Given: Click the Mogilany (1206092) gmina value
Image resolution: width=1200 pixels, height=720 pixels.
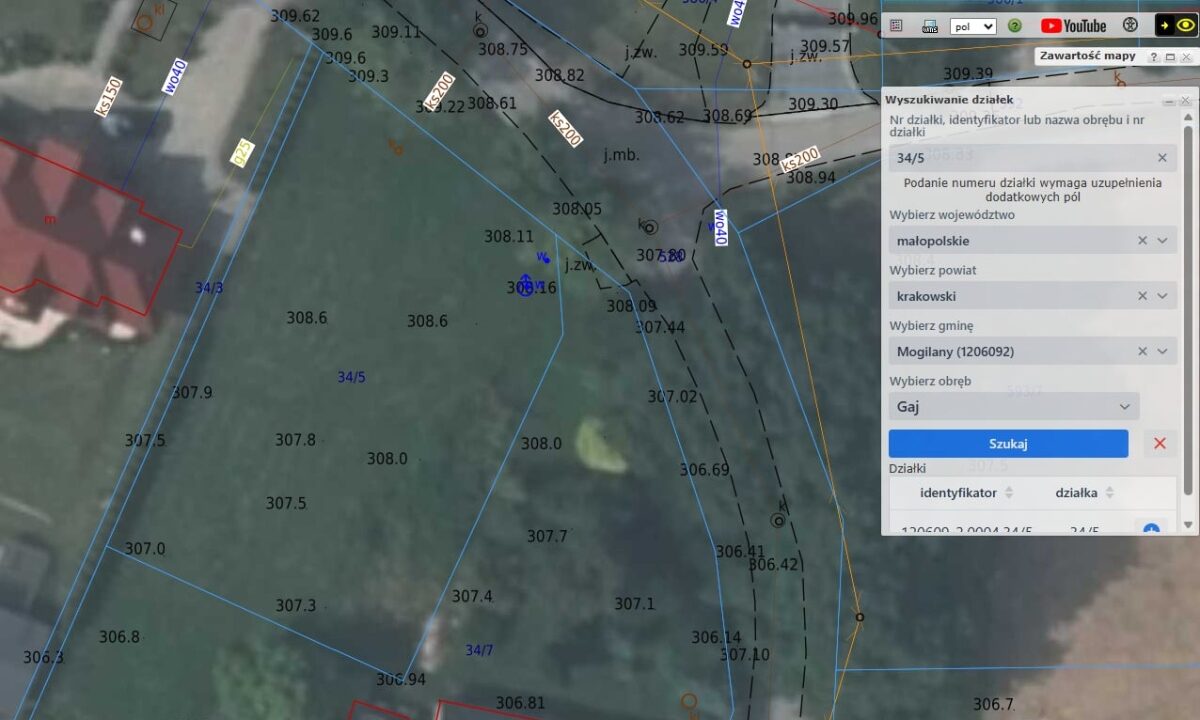Looking at the screenshot, I should pos(957,351).
